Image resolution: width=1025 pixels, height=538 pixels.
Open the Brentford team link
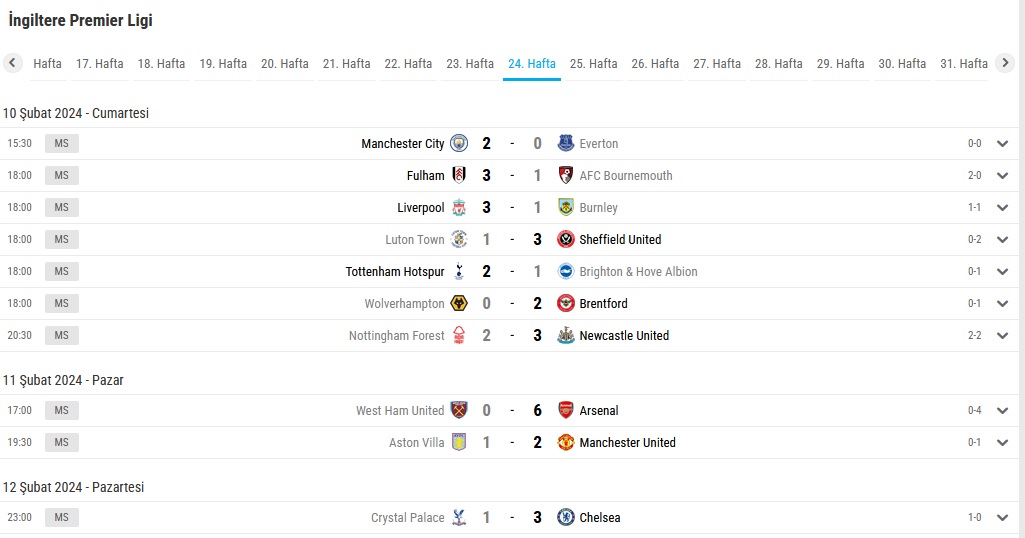click(603, 303)
